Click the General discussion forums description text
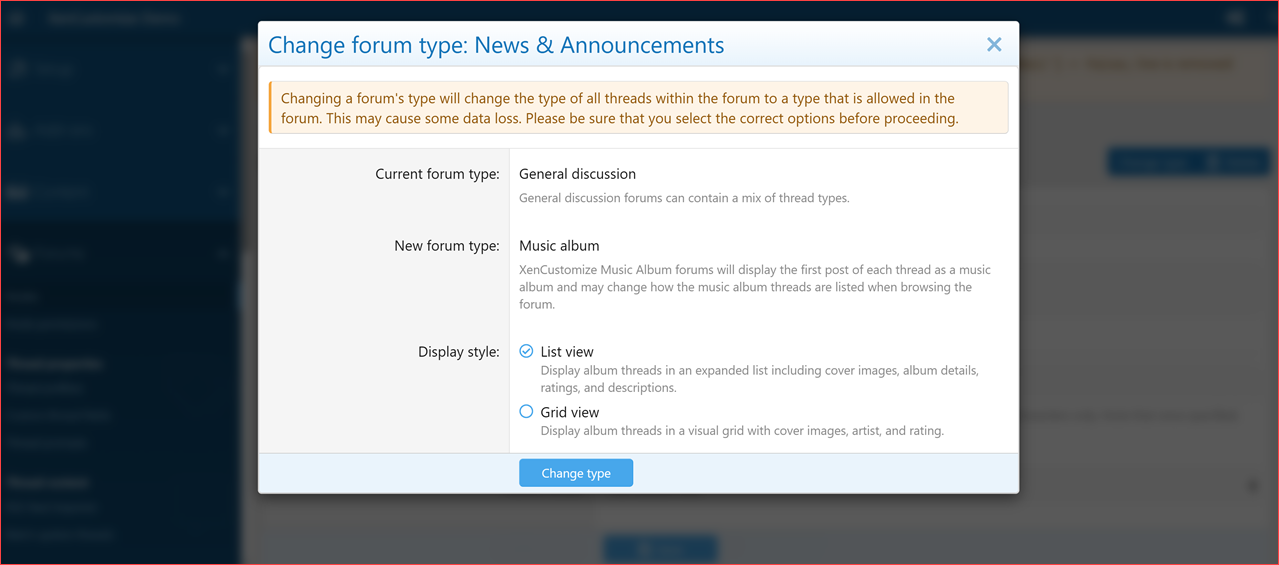1279x565 pixels. [684, 198]
